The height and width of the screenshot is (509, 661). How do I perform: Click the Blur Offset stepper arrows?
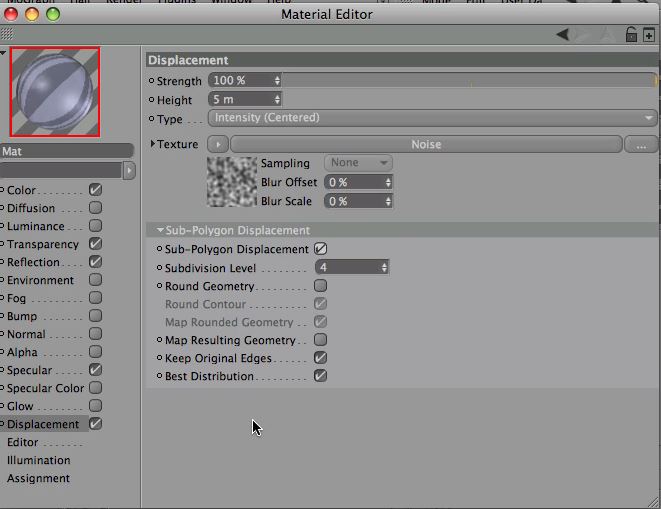[388, 182]
